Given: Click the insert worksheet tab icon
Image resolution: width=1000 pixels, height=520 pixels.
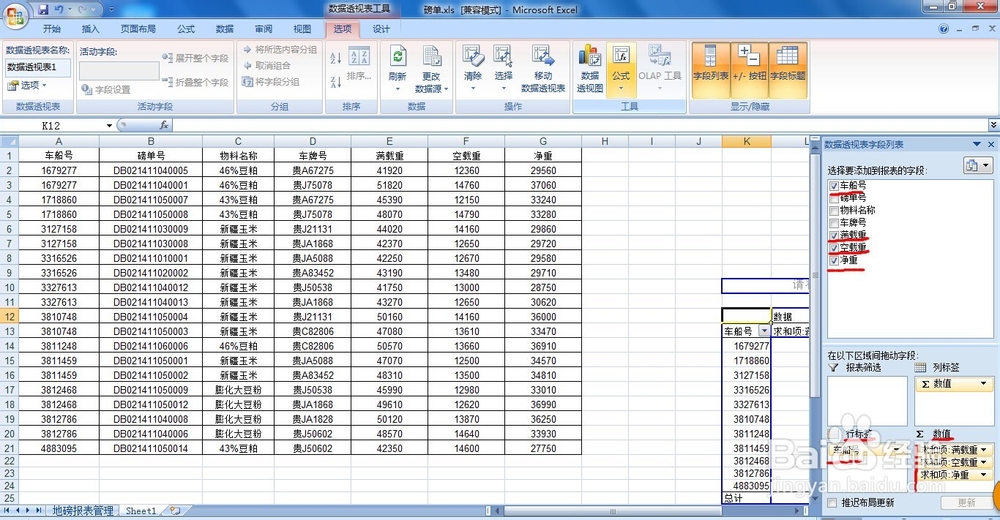Looking at the screenshot, I should pyautogui.click(x=175, y=510).
